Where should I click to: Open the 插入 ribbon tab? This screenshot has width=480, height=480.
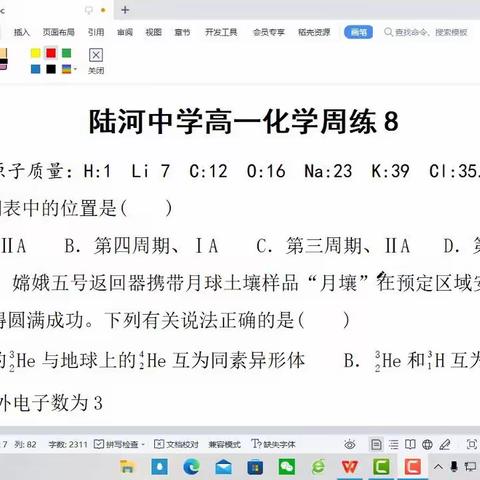click(22, 32)
